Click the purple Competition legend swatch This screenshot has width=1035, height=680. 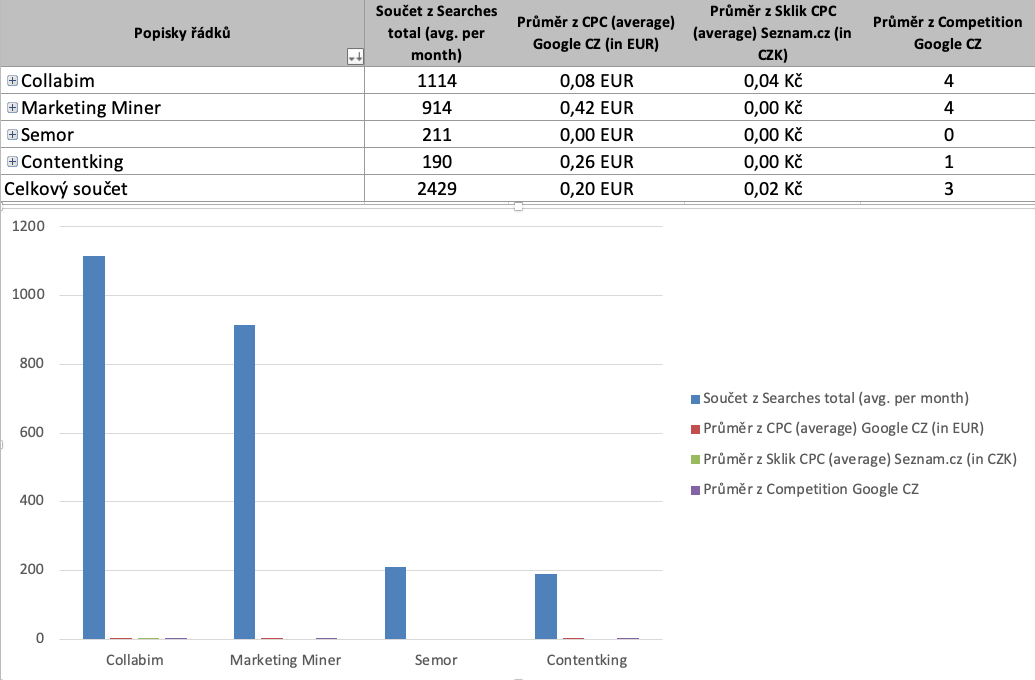(695, 490)
